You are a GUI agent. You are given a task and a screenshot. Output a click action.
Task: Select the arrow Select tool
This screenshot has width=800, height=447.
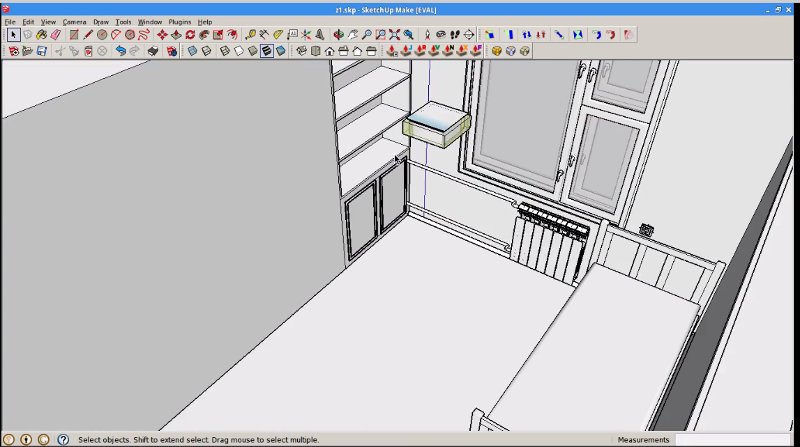[x=13, y=34]
